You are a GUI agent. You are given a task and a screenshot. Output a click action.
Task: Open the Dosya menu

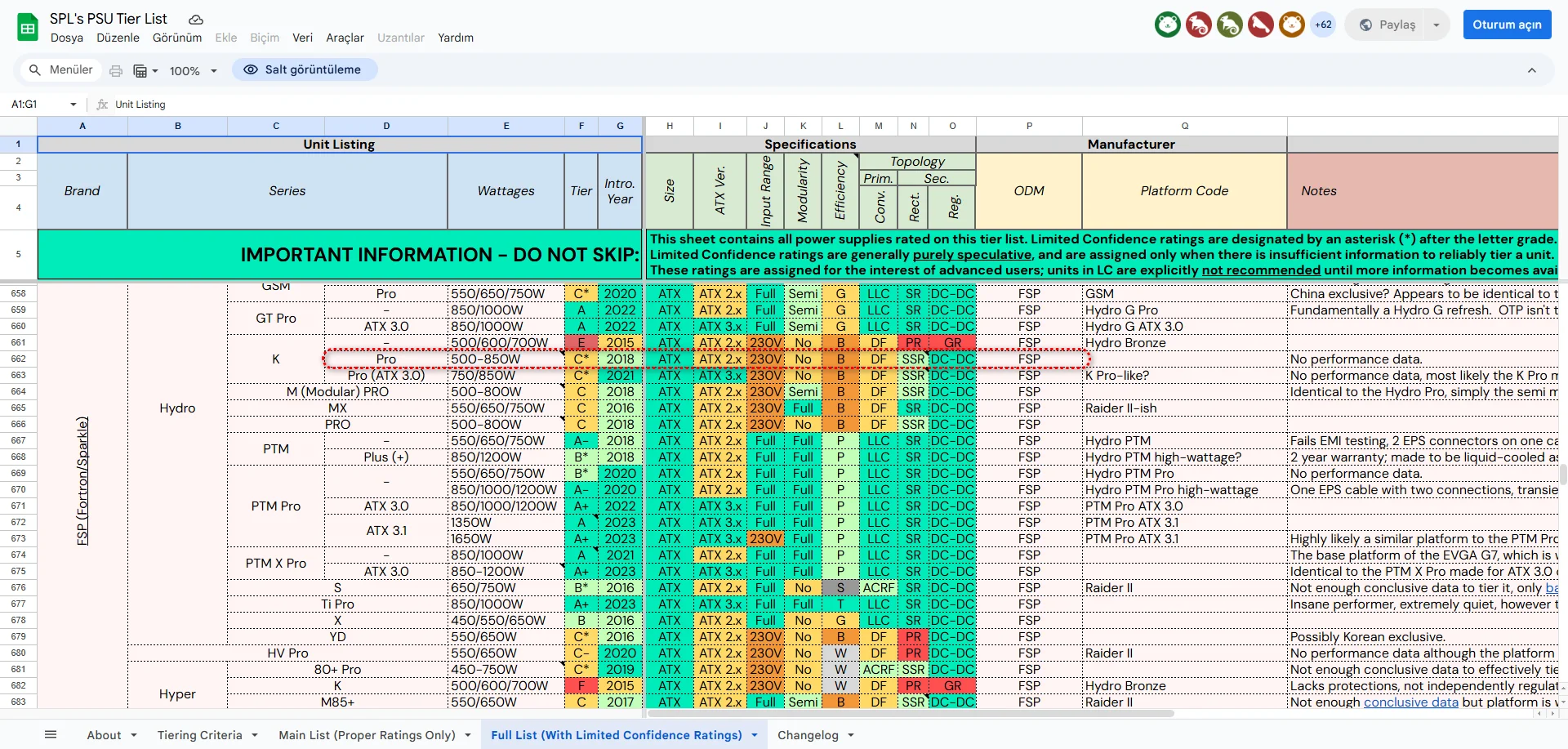66,38
